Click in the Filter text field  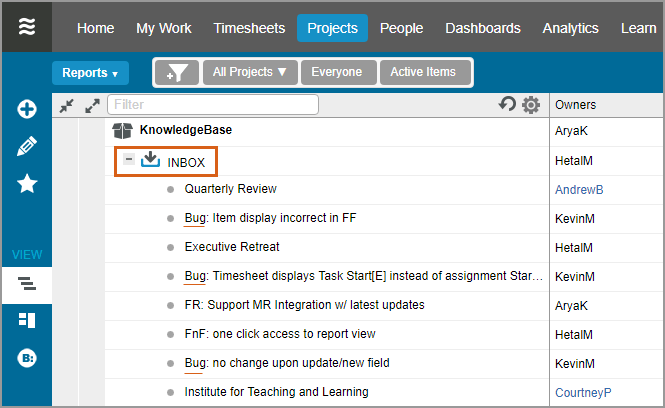coord(212,104)
